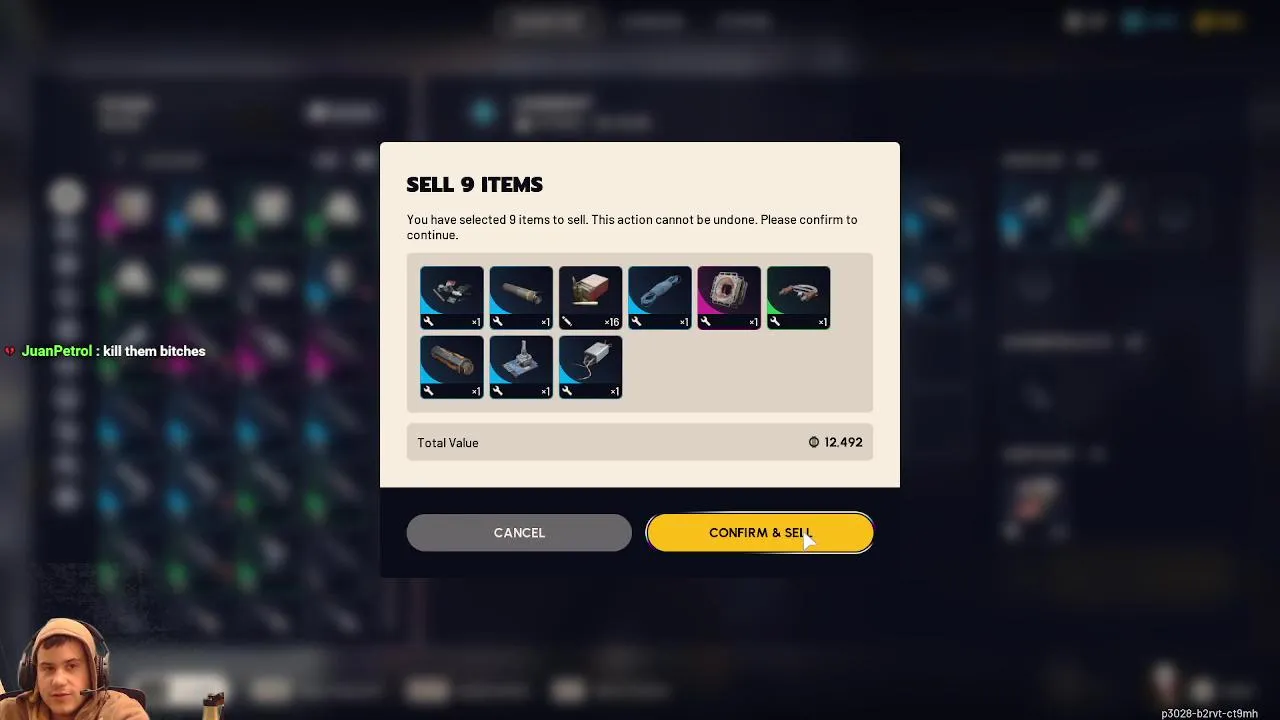
Task: Click the p3028-b2rvt-ct9mh watermark text
Action: click(1209, 713)
